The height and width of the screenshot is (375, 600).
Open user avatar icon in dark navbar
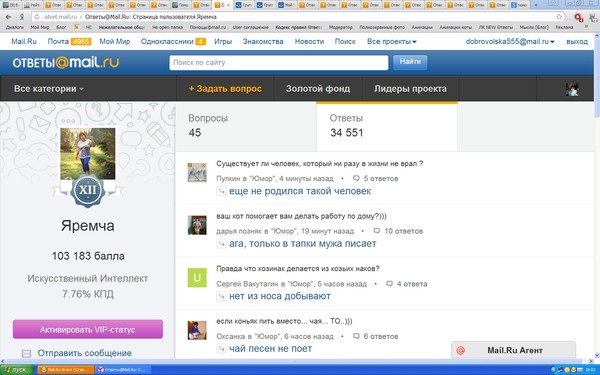point(572,89)
